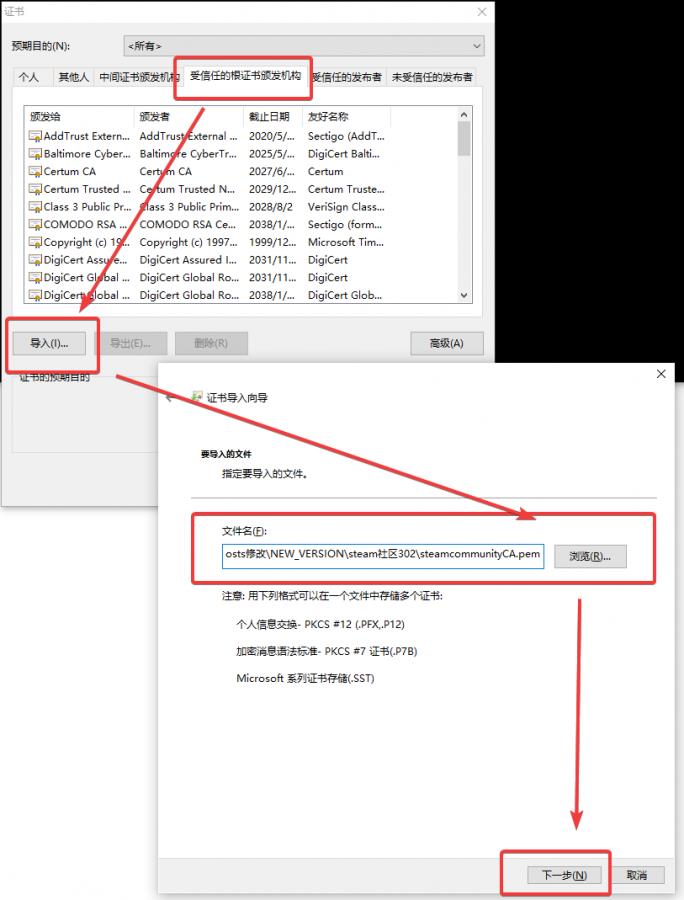Click the Class 3 Public Primary certificate icon
This screenshot has height=900, width=684.
pyautogui.click(x=35, y=207)
